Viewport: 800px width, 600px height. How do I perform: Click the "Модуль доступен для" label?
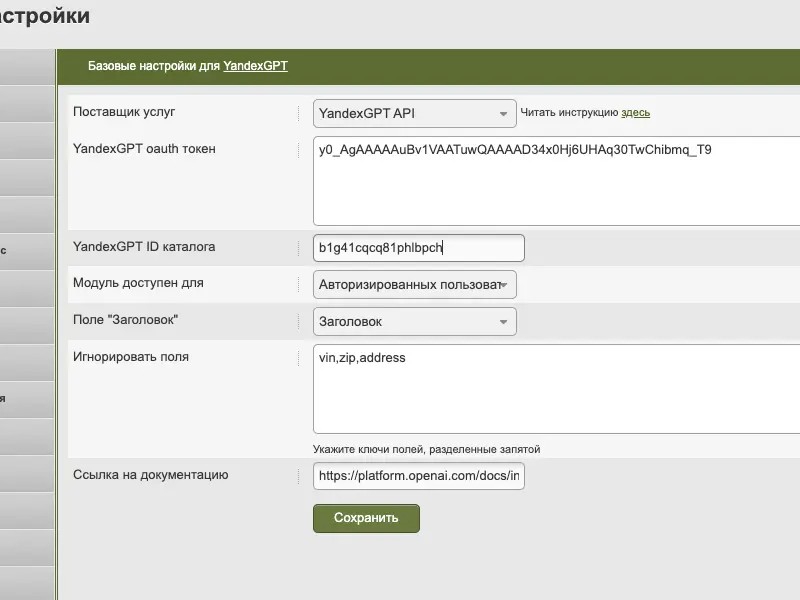(x=138, y=283)
